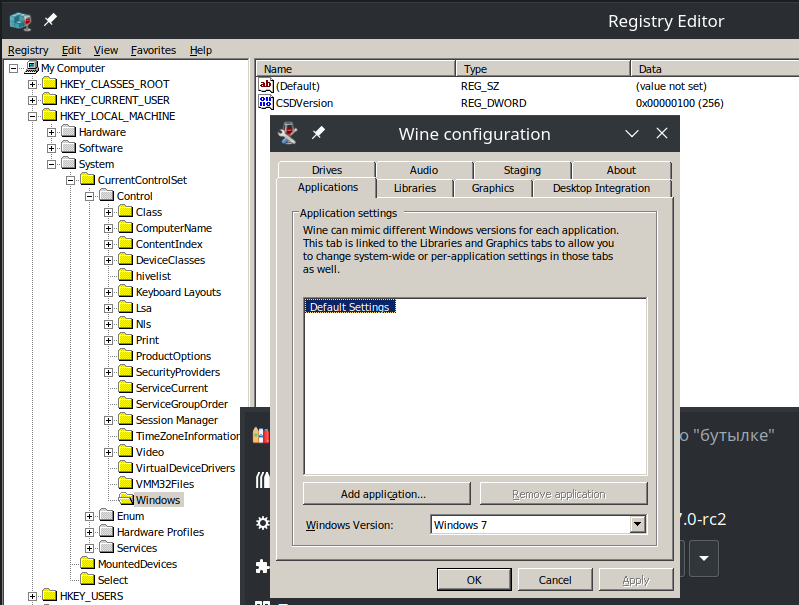Collapse the Wine configuration window with chevron

pyautogui.click(x=632, y=134)
